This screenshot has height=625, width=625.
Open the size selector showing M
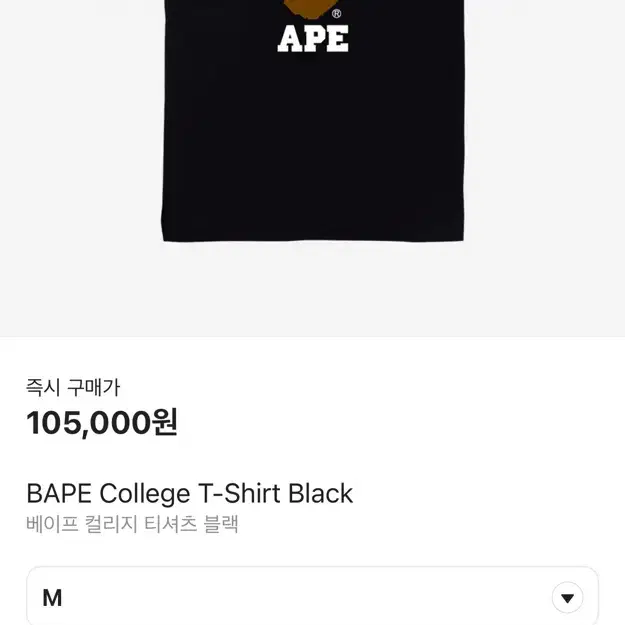[312, 596]
